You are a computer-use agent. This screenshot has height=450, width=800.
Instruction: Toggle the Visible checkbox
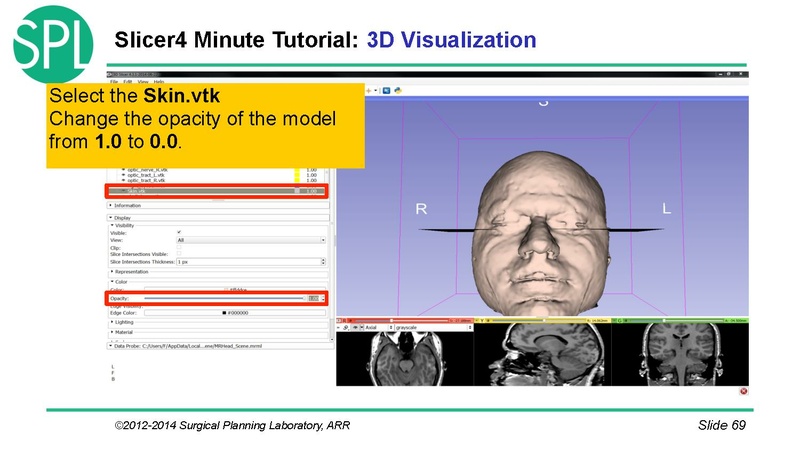click(179, 233)
